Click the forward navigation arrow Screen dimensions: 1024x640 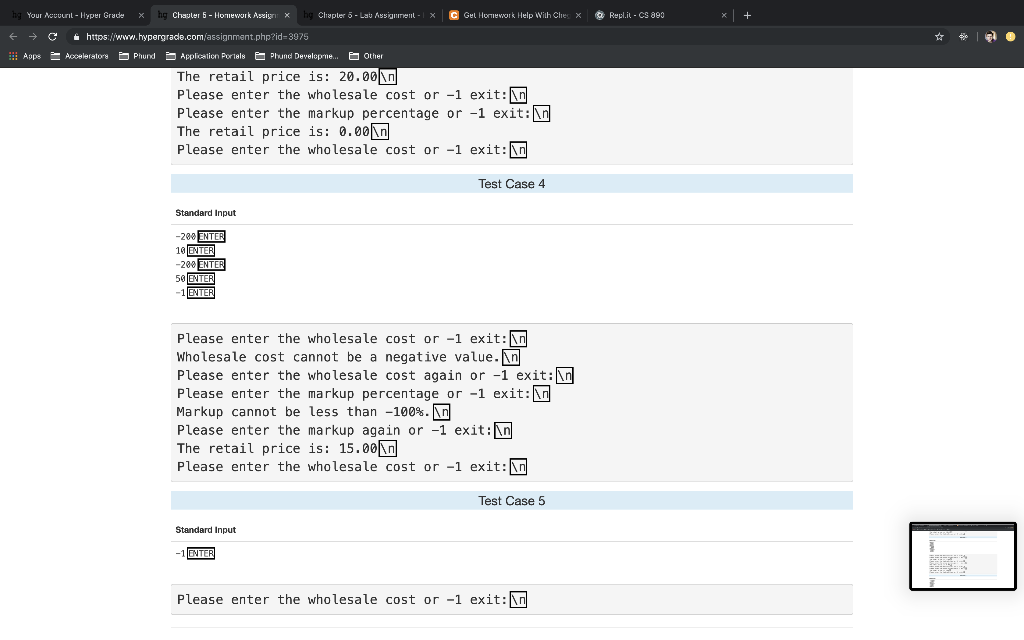32,35
